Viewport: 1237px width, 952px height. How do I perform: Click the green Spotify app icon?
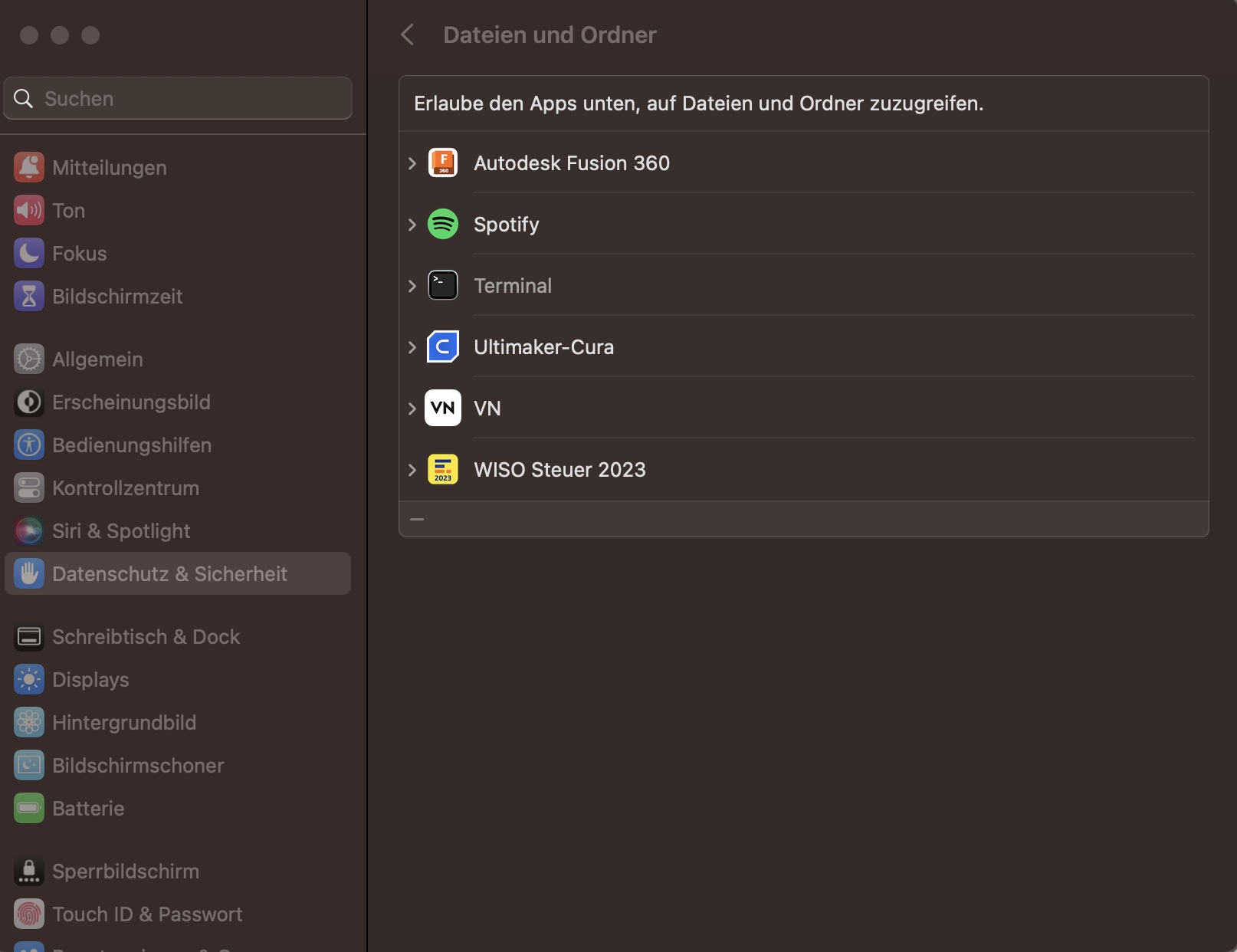tap(443, 224)
